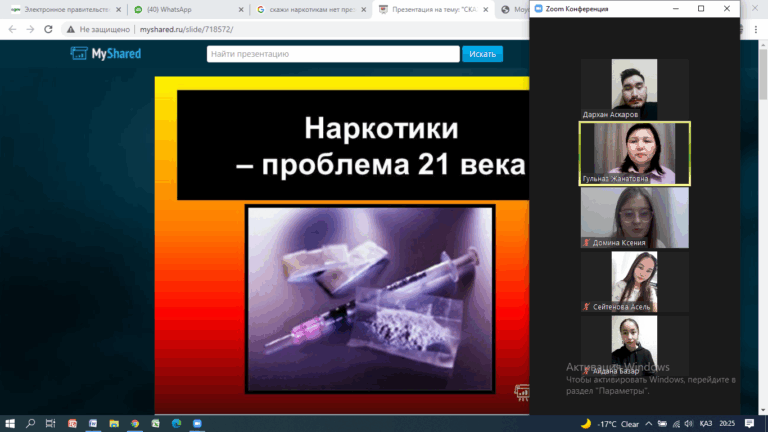Click the presentation icon at slide corner
768x432 pixels.
(x=521, y=392)
